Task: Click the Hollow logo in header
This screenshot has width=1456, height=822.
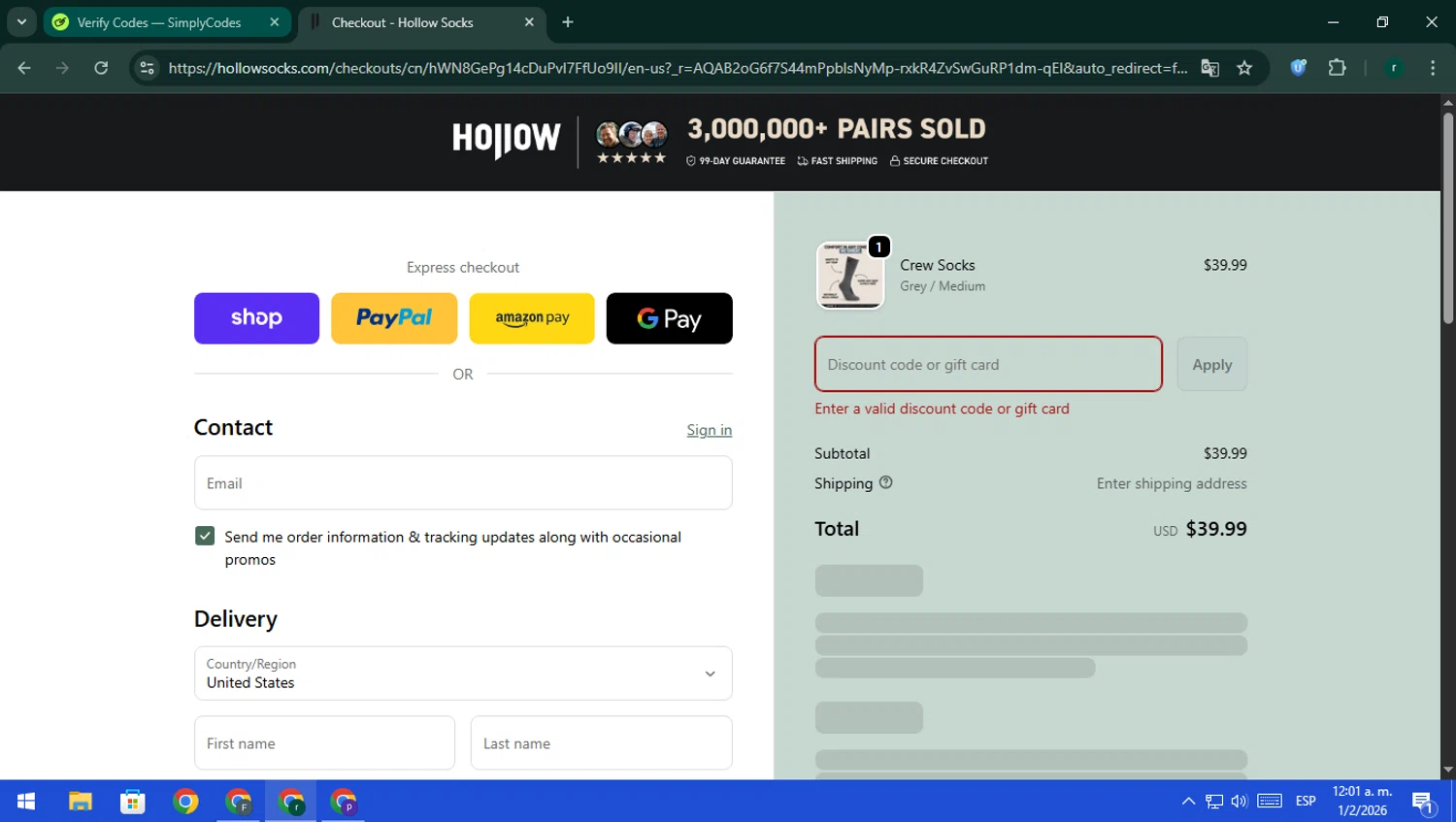Action: 506,139
